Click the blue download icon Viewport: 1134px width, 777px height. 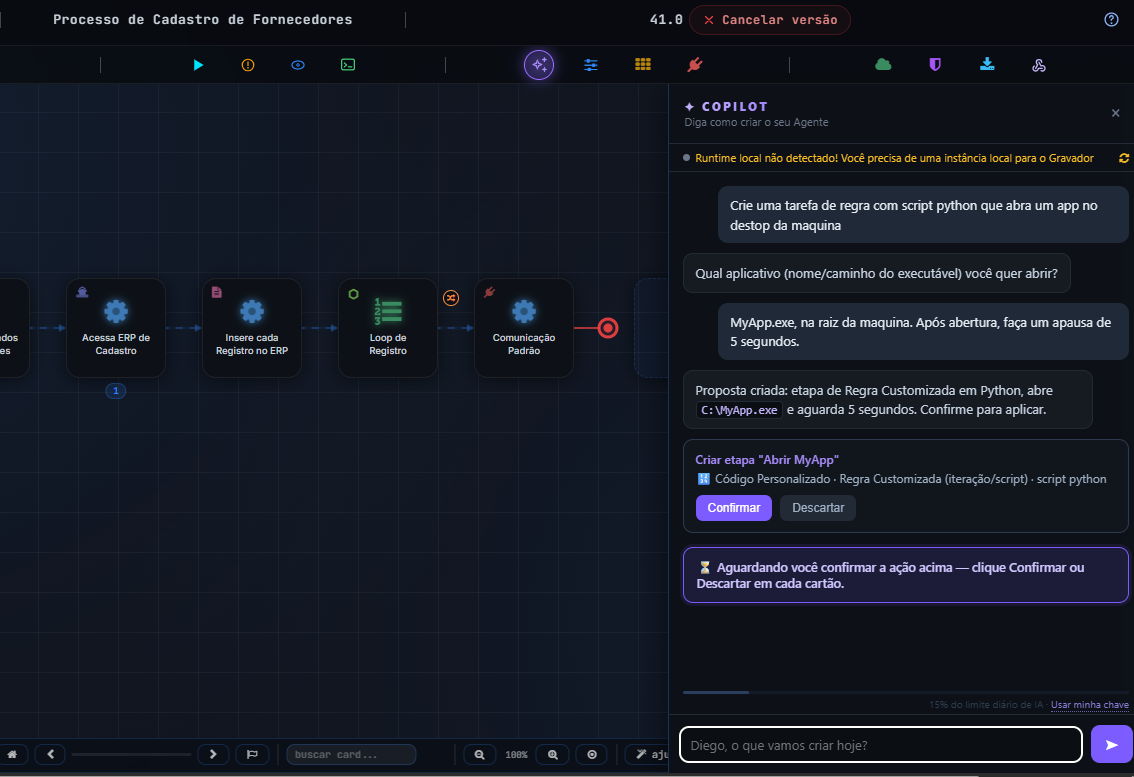[x=987, y=64]
